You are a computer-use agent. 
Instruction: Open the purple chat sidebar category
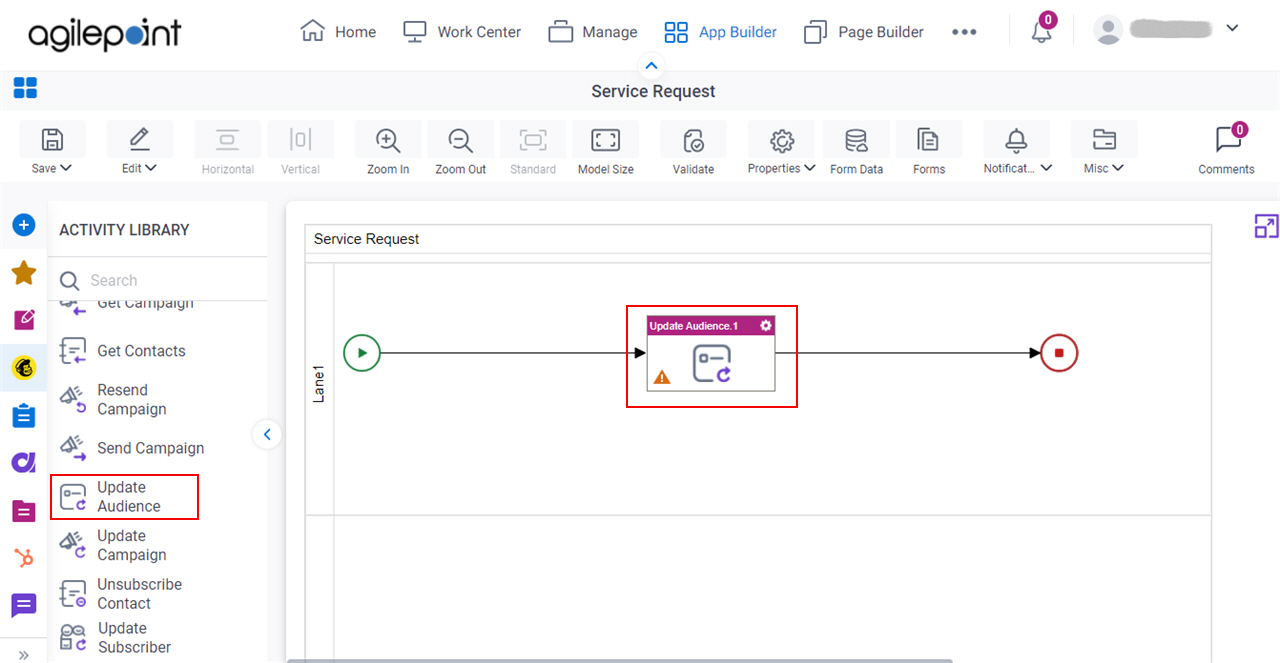tap(24, 605)
